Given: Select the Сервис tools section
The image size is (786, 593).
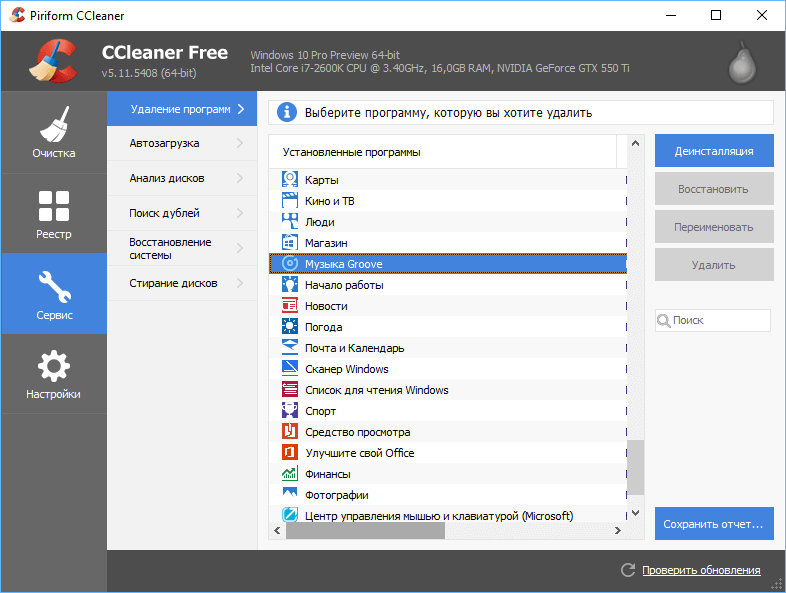Looking at the screenshot, I should tap(54, 294).
